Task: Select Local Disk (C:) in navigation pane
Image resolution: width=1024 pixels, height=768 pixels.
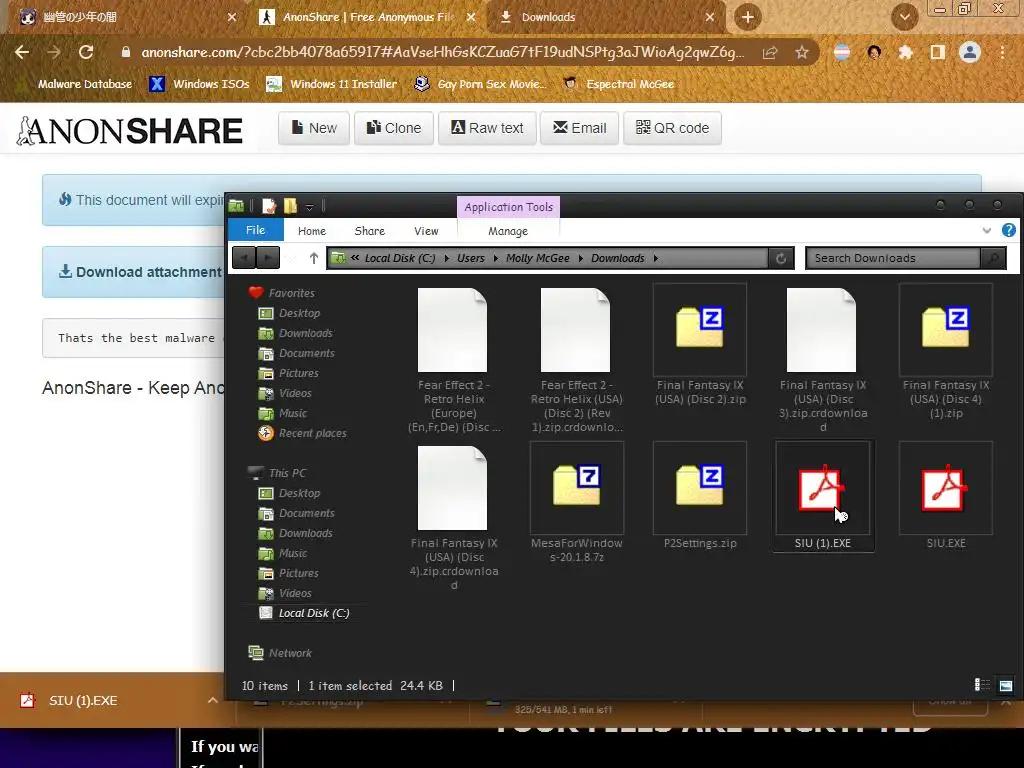Action: click(x=305, y=613)
